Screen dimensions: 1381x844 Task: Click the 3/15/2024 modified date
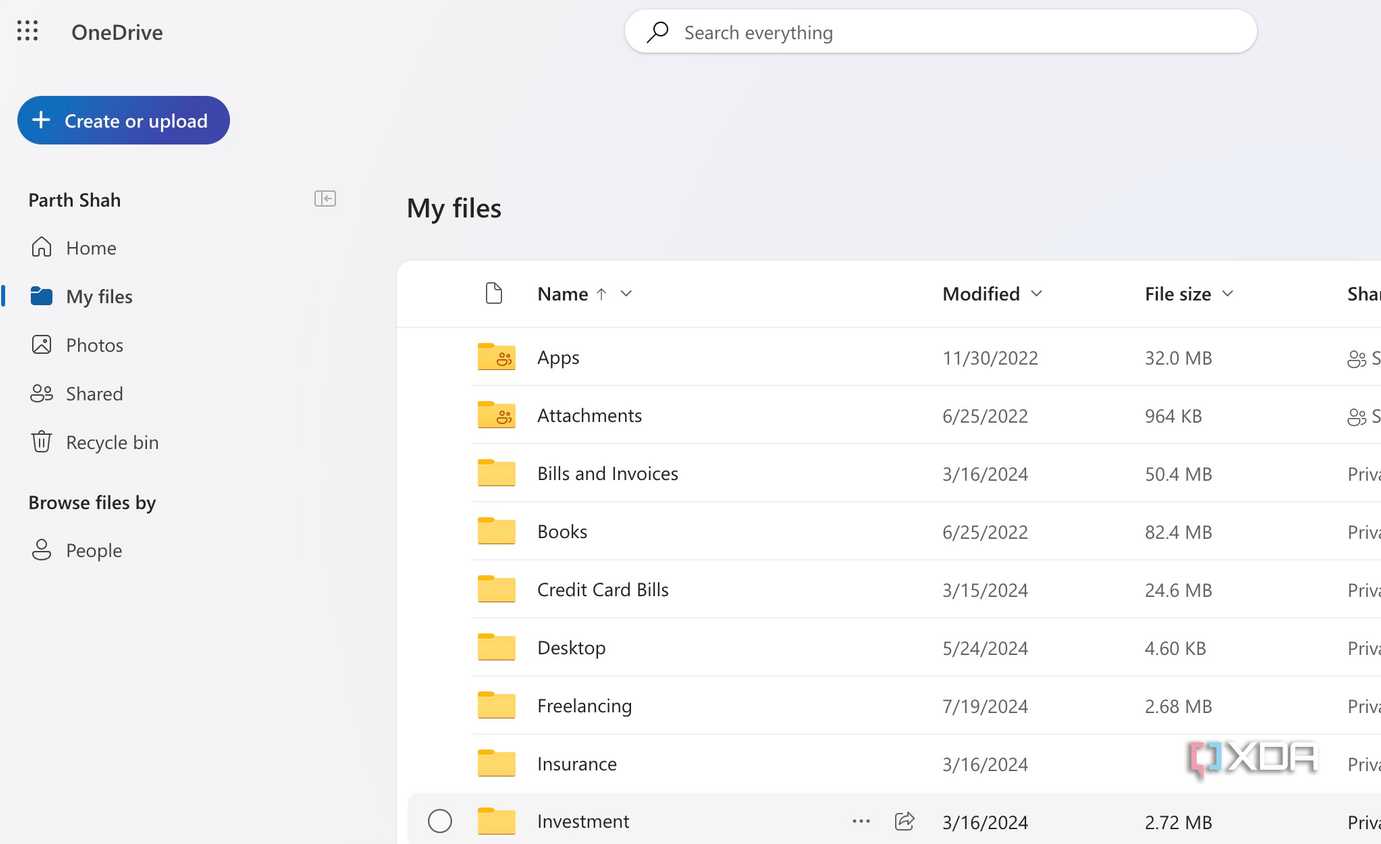coord(985,589)
